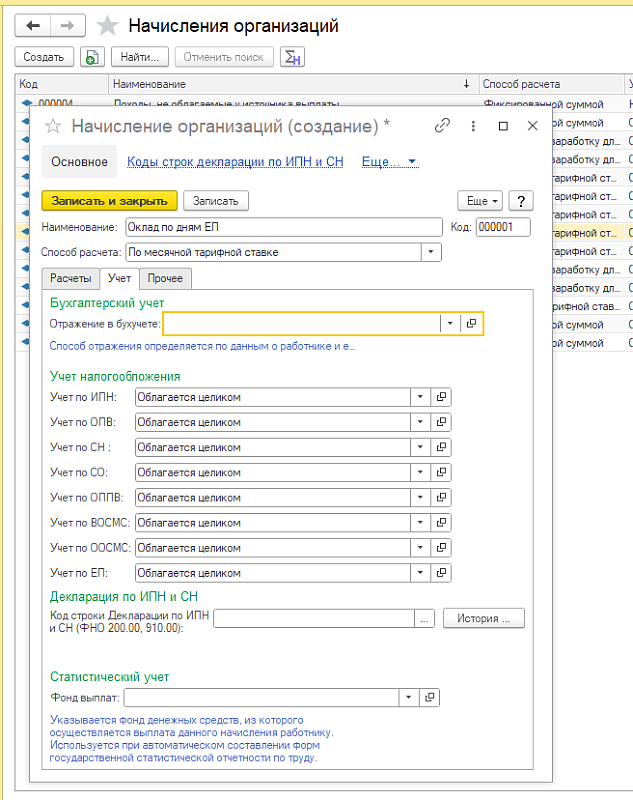Click the copy link icon in dialog header
Viewport: 633px width, 800px height.
point(442,126)
